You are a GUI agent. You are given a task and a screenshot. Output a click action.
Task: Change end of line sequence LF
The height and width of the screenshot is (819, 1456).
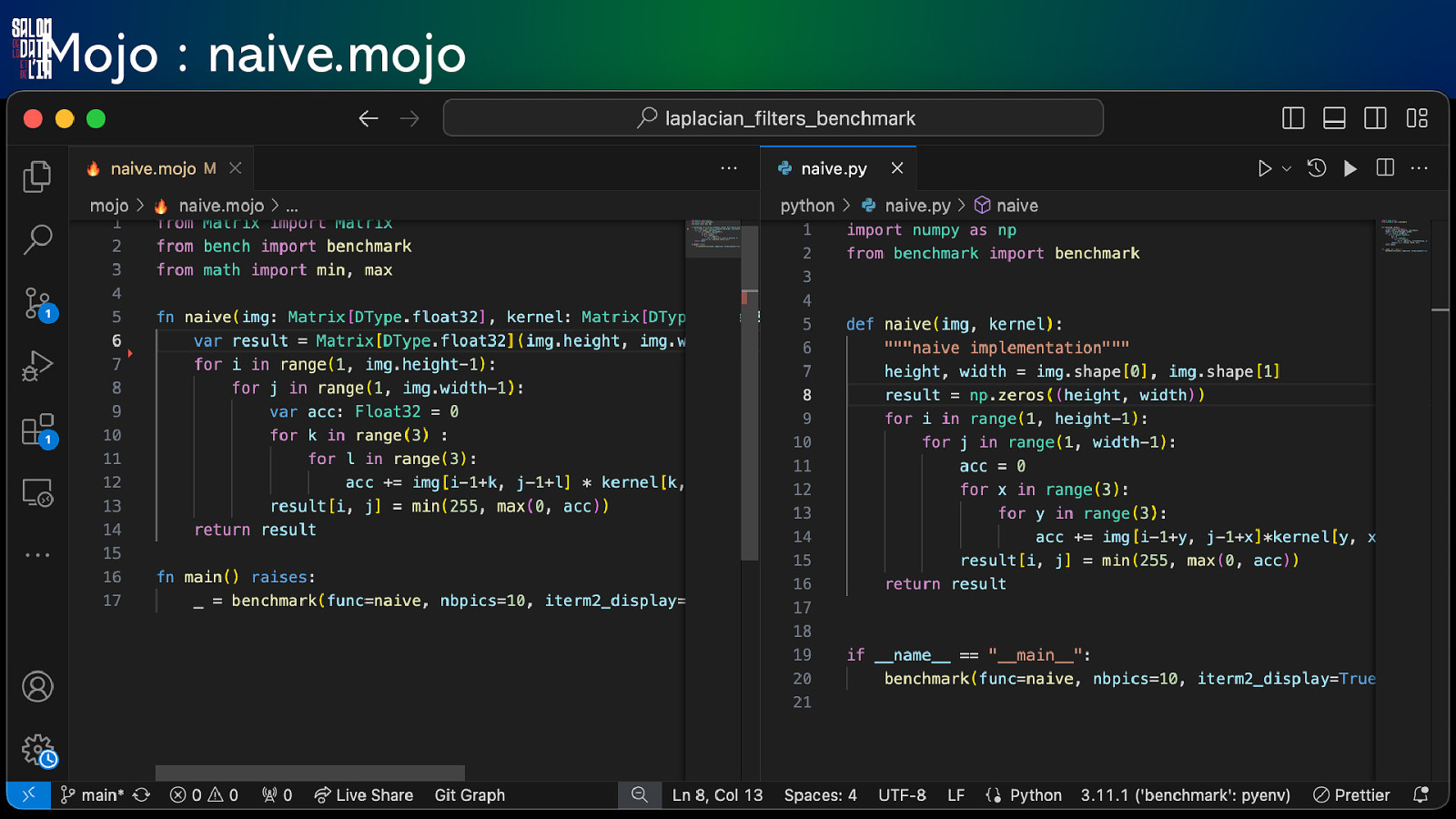pos(955,794)
